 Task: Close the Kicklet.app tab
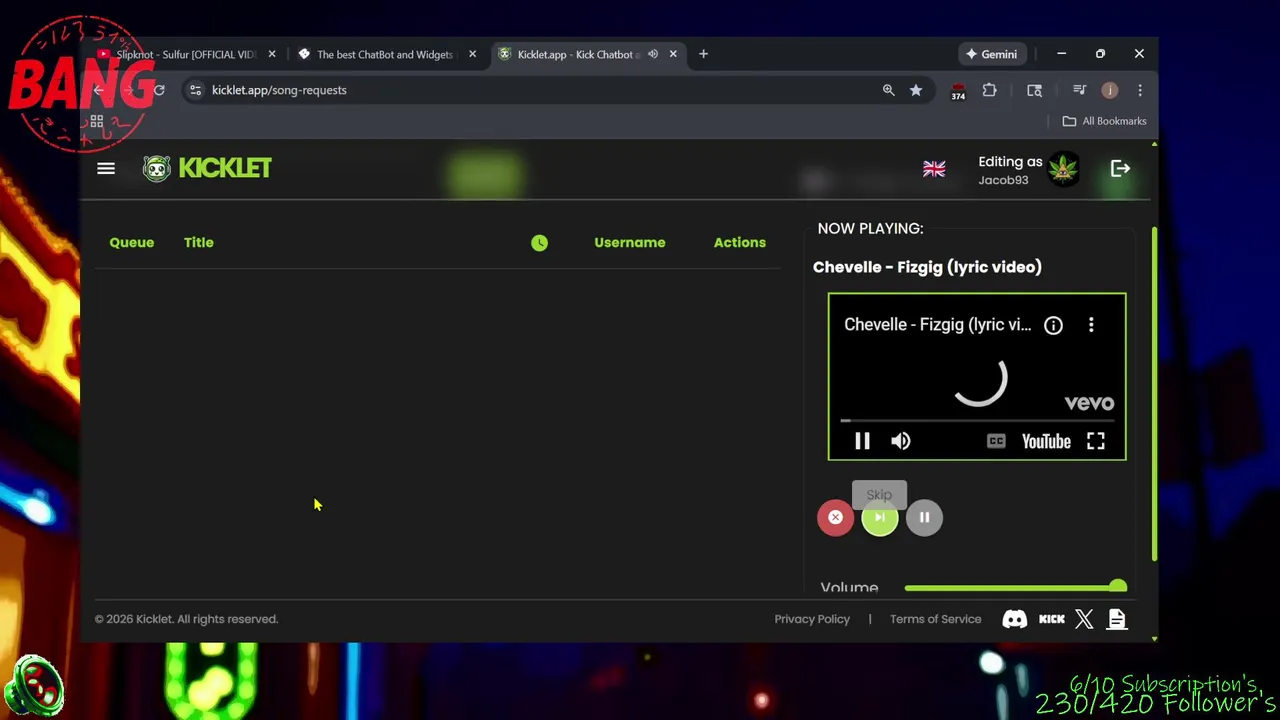pos(673,54)
